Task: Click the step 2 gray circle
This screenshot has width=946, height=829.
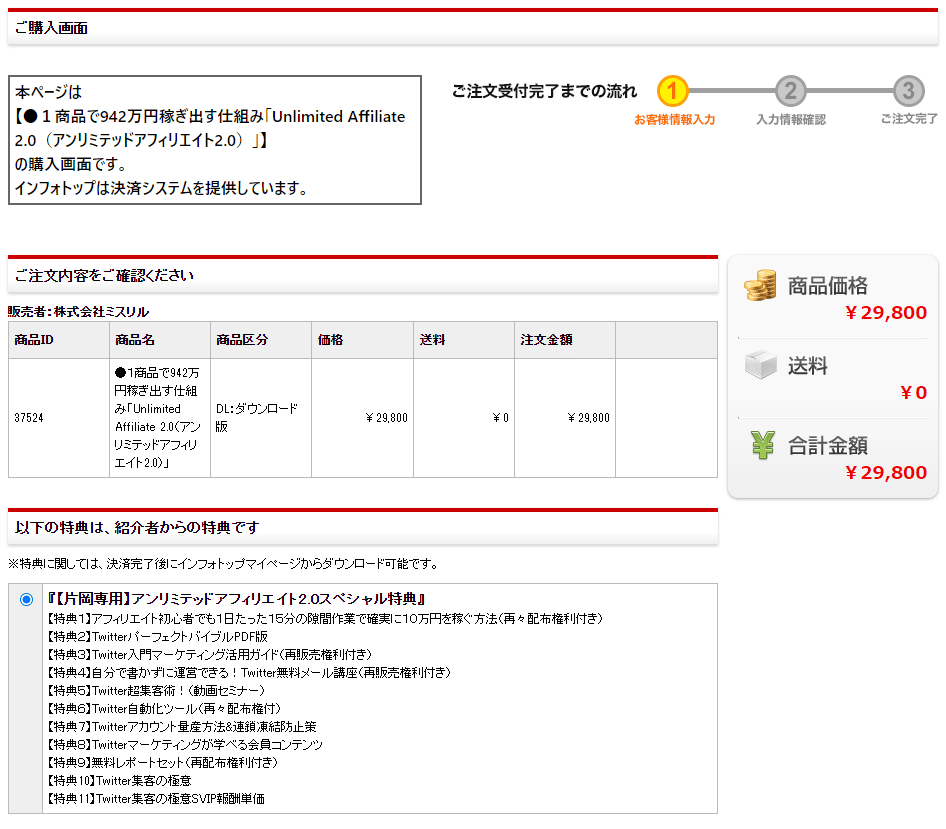Action: 790,92
